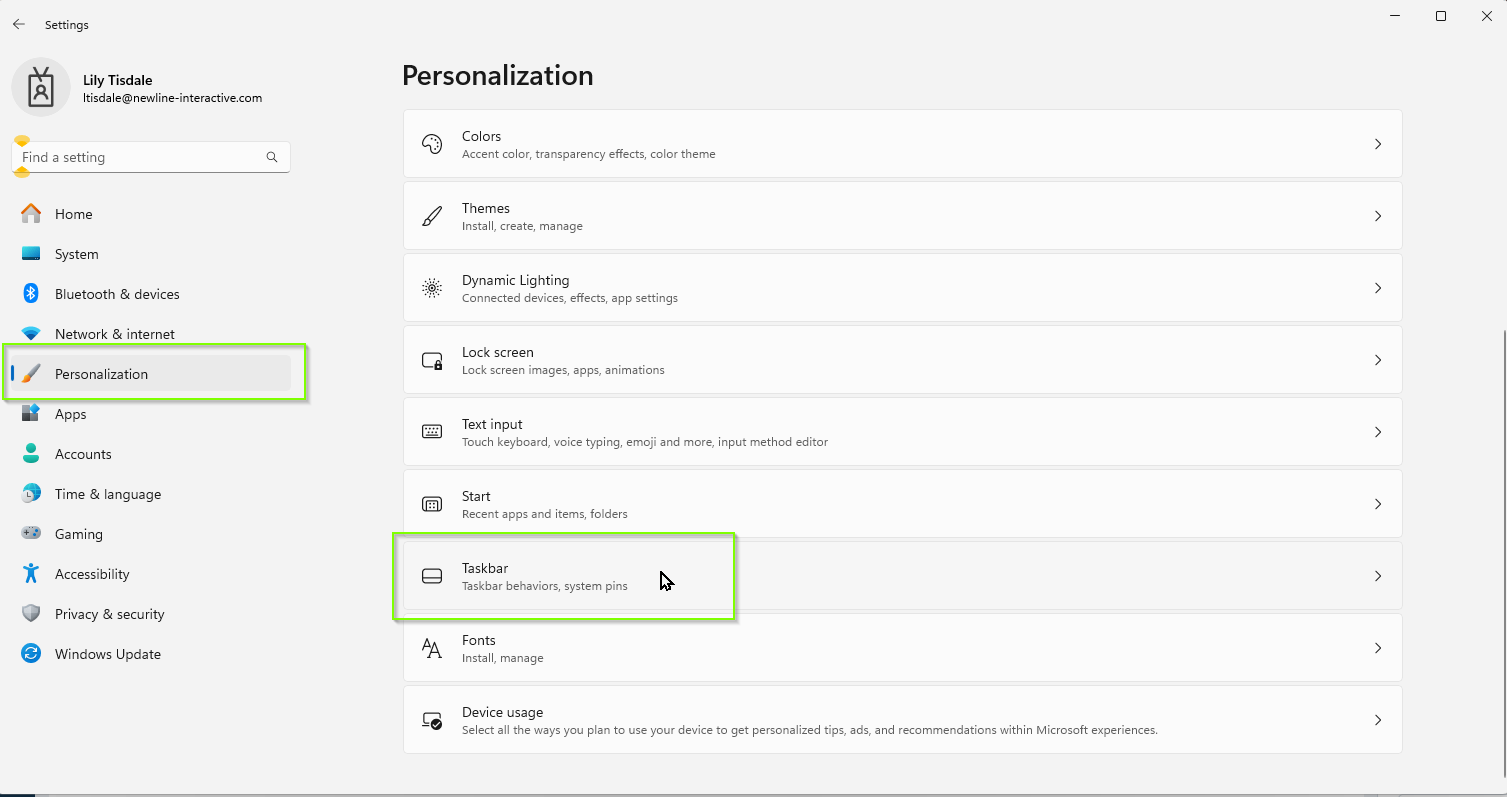Click the Device usage icon
This screenshot has width=1507, height=797.
432,720
